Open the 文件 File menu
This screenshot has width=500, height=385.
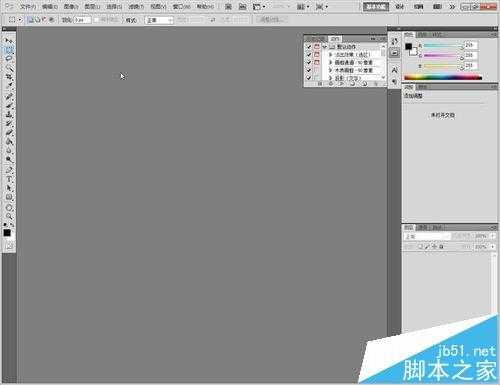[x=28, y=6]
